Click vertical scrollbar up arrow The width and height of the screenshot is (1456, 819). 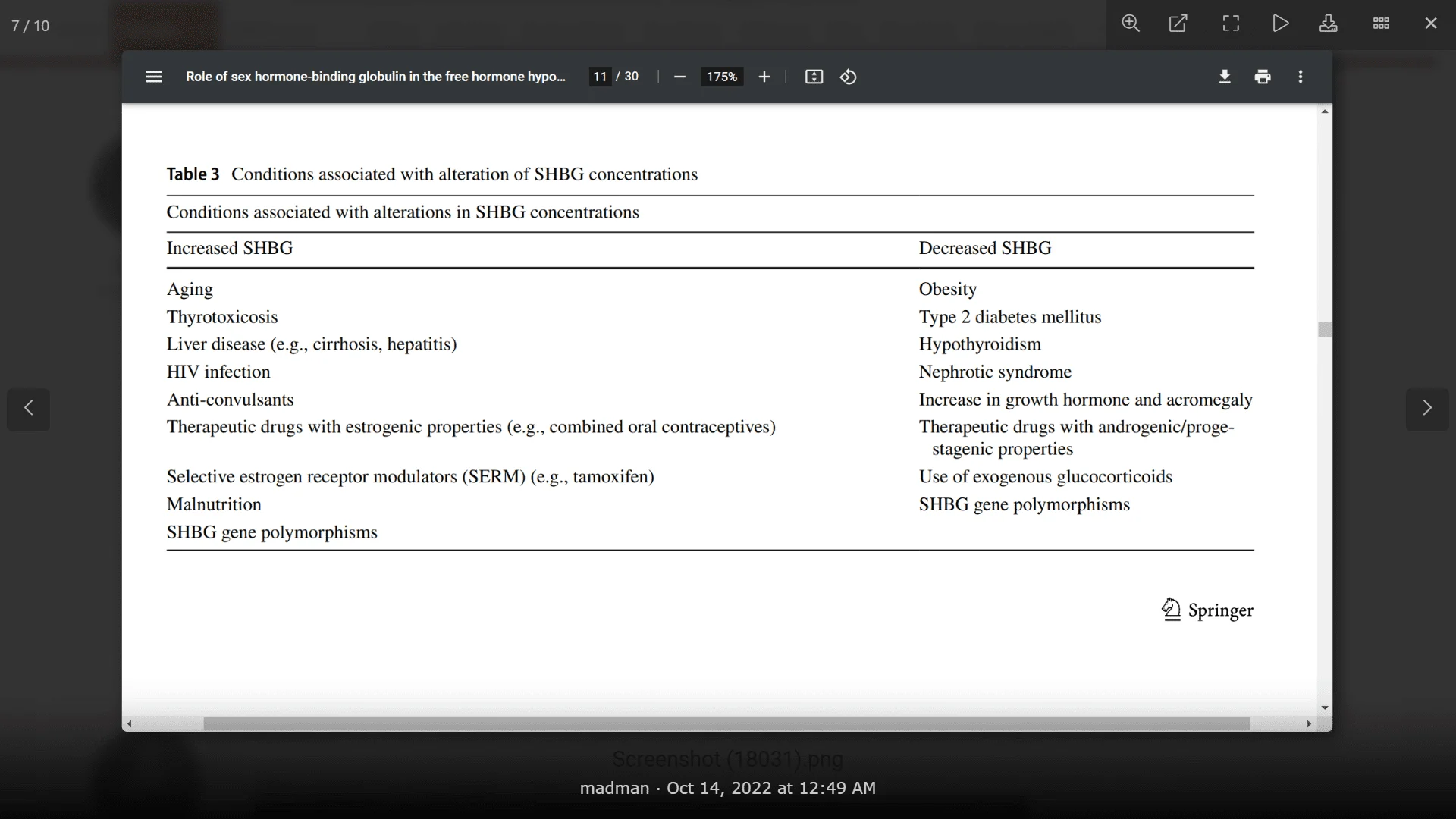click(1325, 111)
